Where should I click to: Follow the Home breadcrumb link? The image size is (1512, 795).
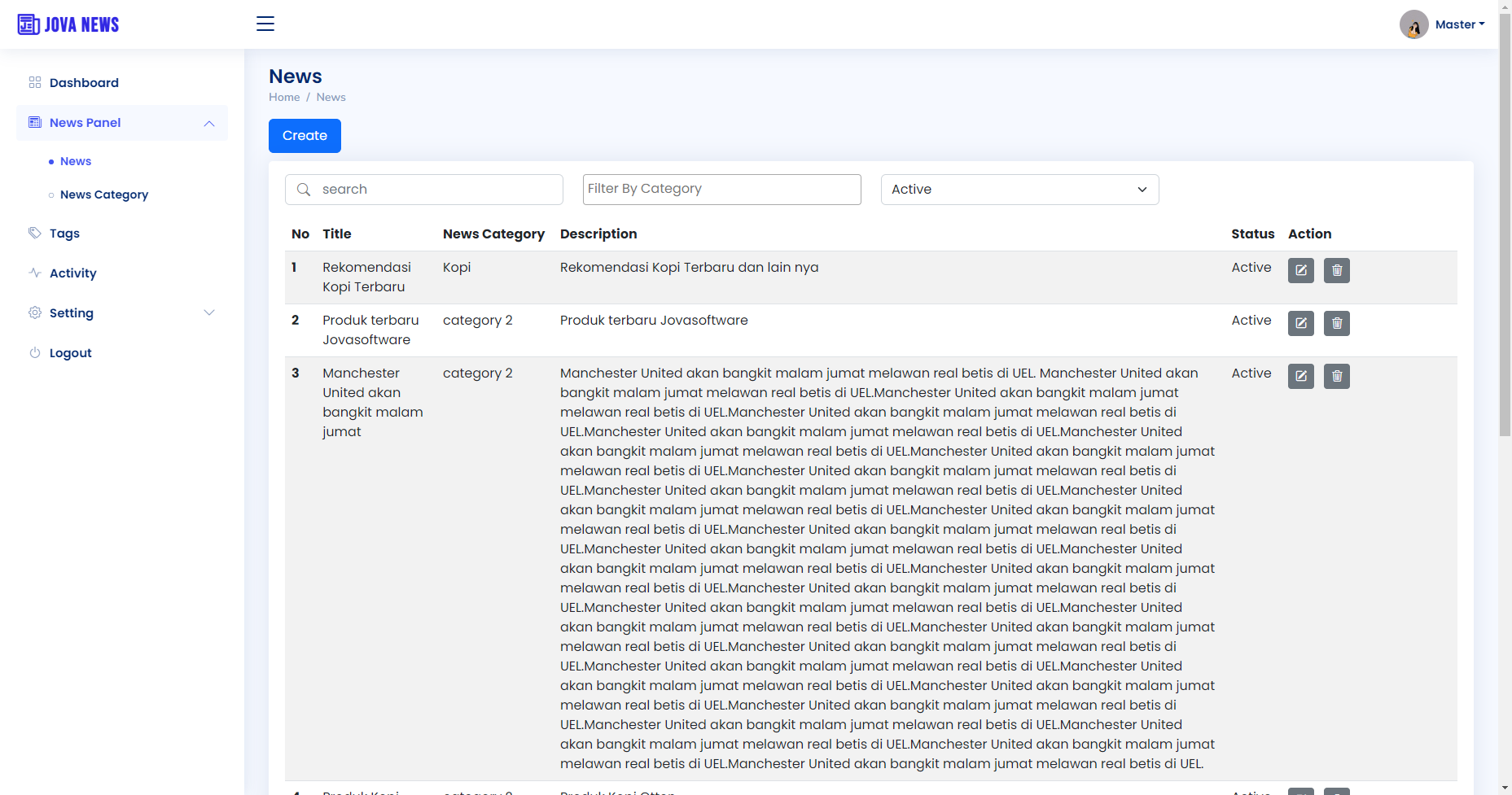pyautogui.click(x=284, y=97)
